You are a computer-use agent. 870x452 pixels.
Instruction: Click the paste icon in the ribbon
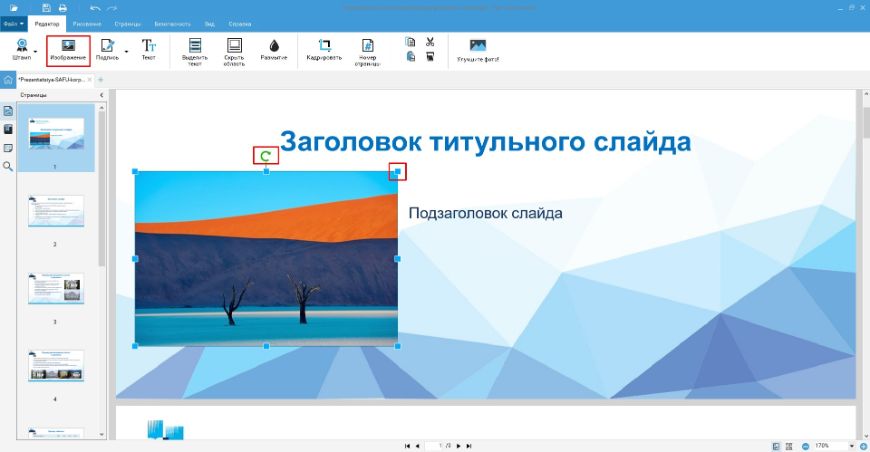point(410,57)
